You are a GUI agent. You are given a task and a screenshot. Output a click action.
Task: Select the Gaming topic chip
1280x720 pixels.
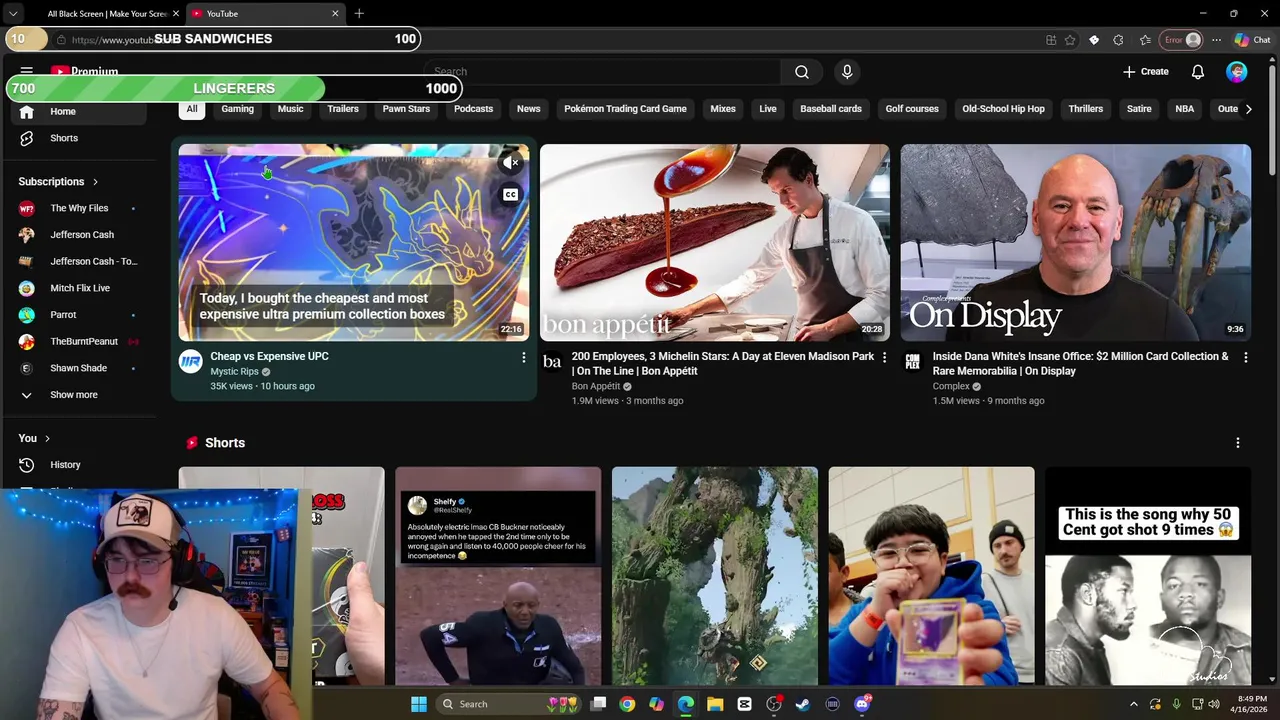(x=237, y=109)
